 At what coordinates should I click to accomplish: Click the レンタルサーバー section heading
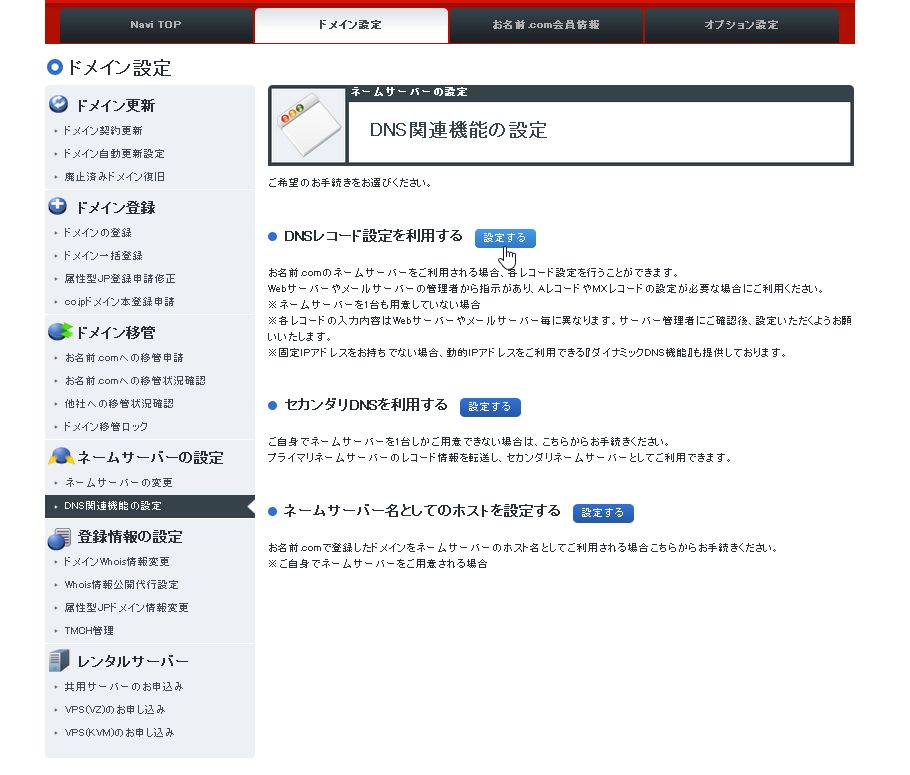[133, 661]
